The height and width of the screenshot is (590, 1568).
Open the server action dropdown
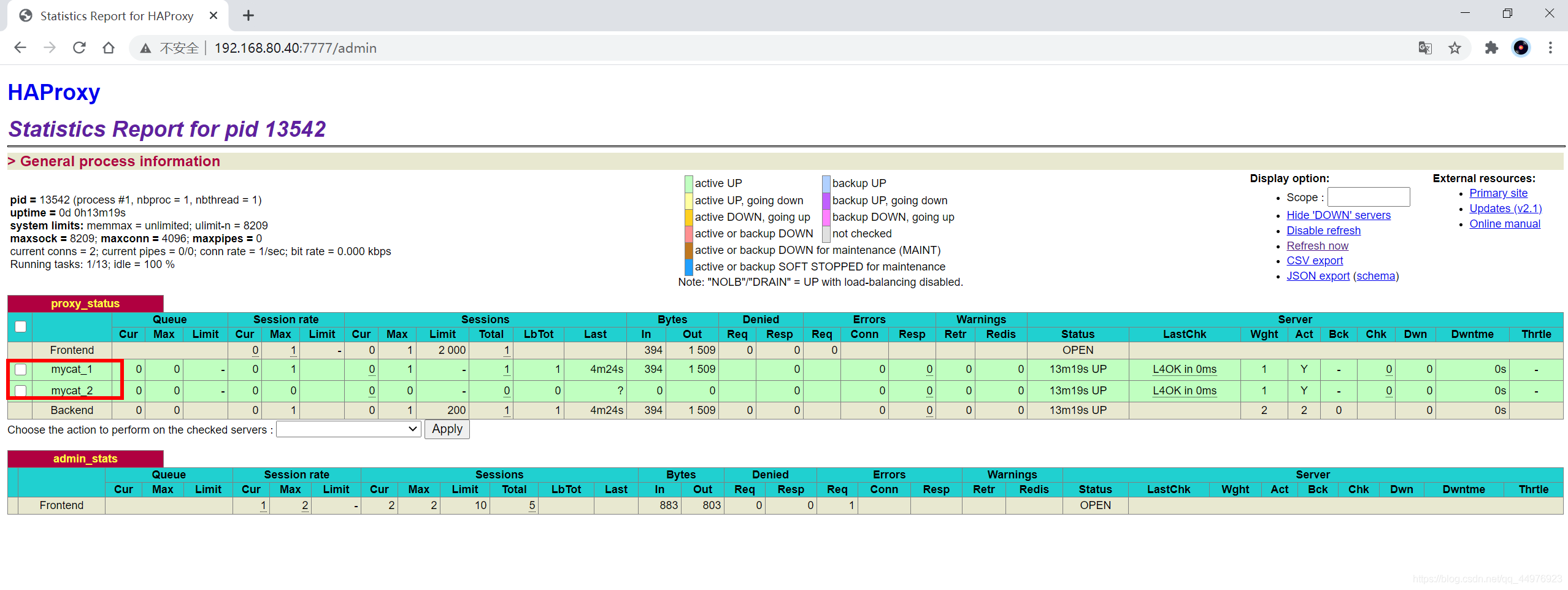(348, 429)
